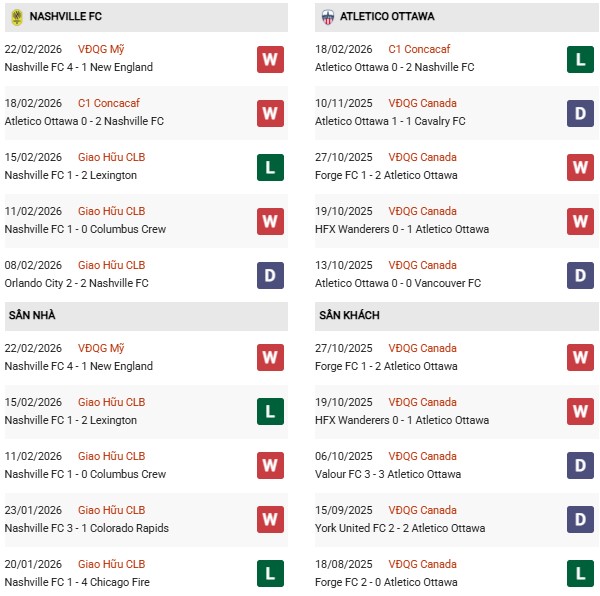This screenshot has height=596, width=600.
Task: Open the VĐQG Mỹ league link dated 22/02/2026
Action: [101, 49]
